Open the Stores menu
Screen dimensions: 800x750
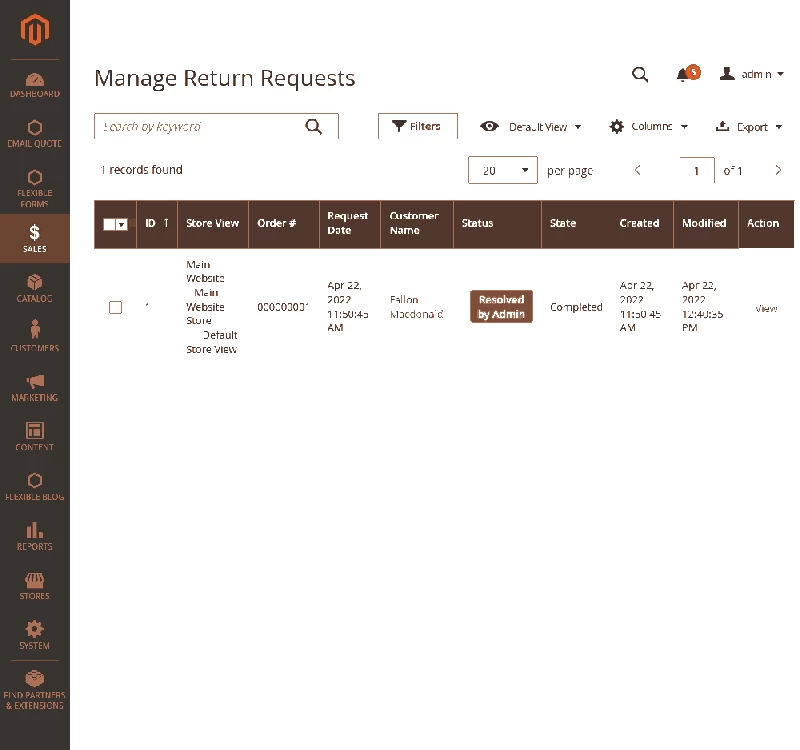tap(35, 586)
